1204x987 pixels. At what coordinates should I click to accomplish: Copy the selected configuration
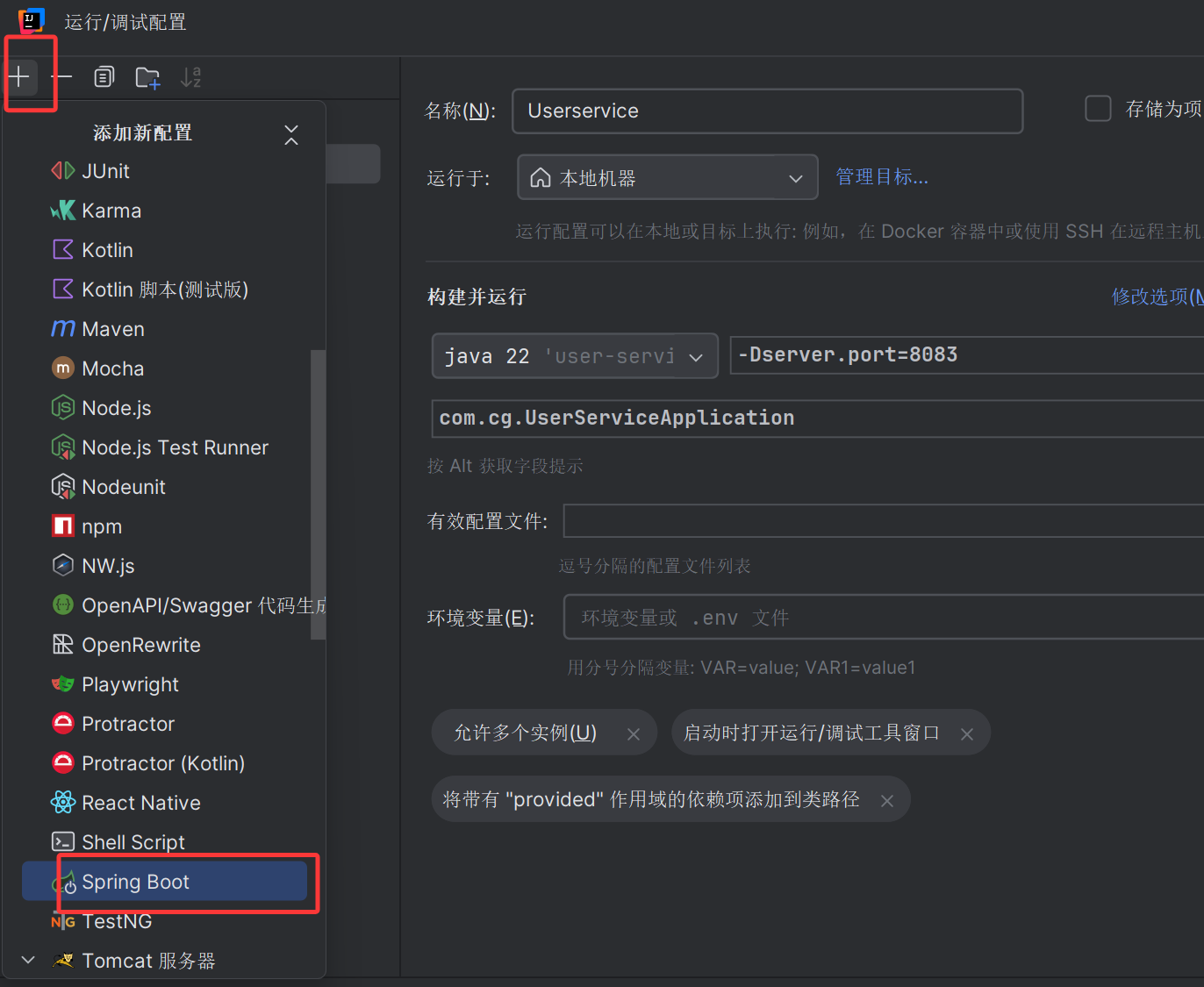pyautogui.click(x=104, y=77)
